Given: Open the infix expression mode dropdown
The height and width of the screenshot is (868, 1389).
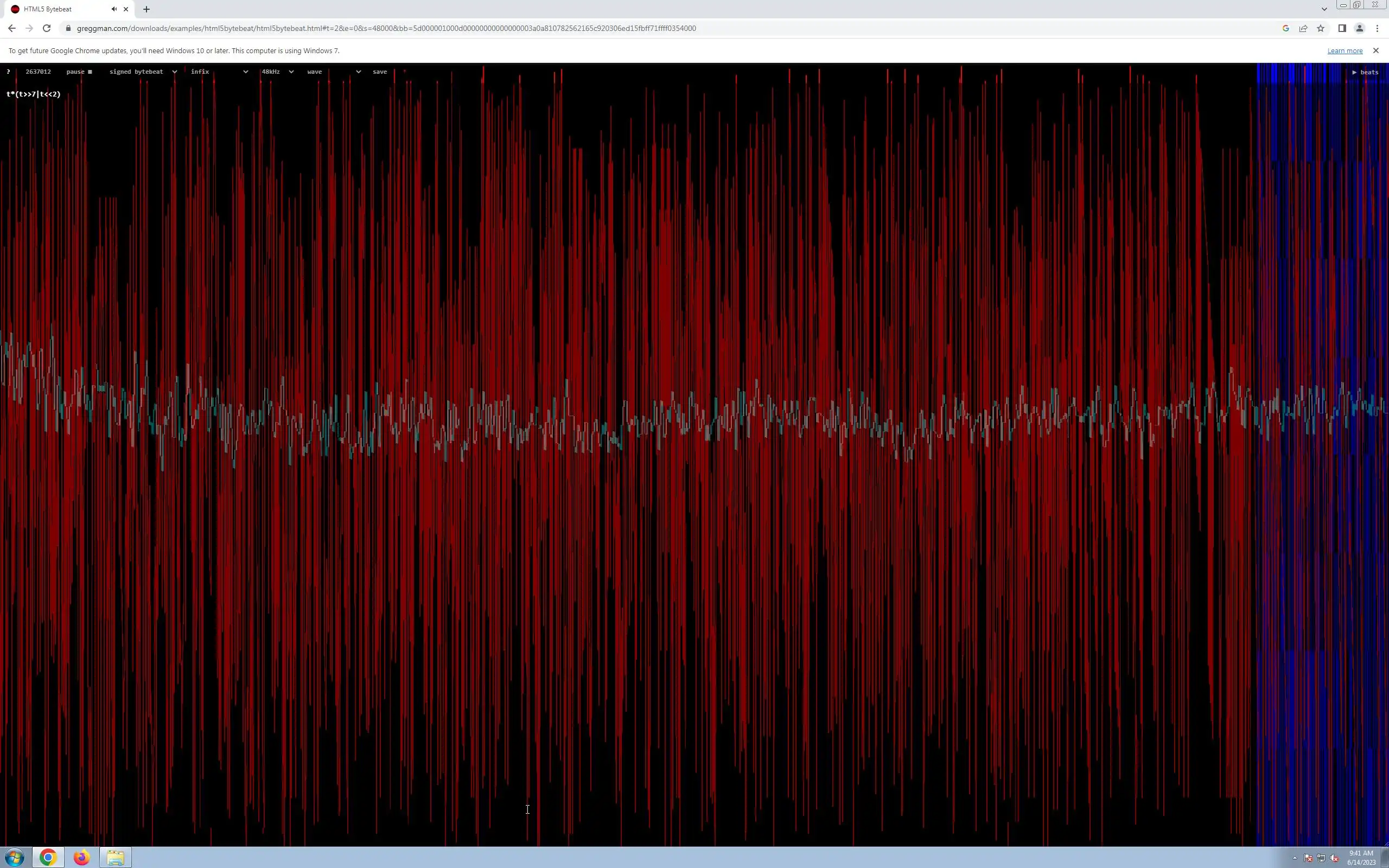Looking at the screenshot, I should 219,72.
